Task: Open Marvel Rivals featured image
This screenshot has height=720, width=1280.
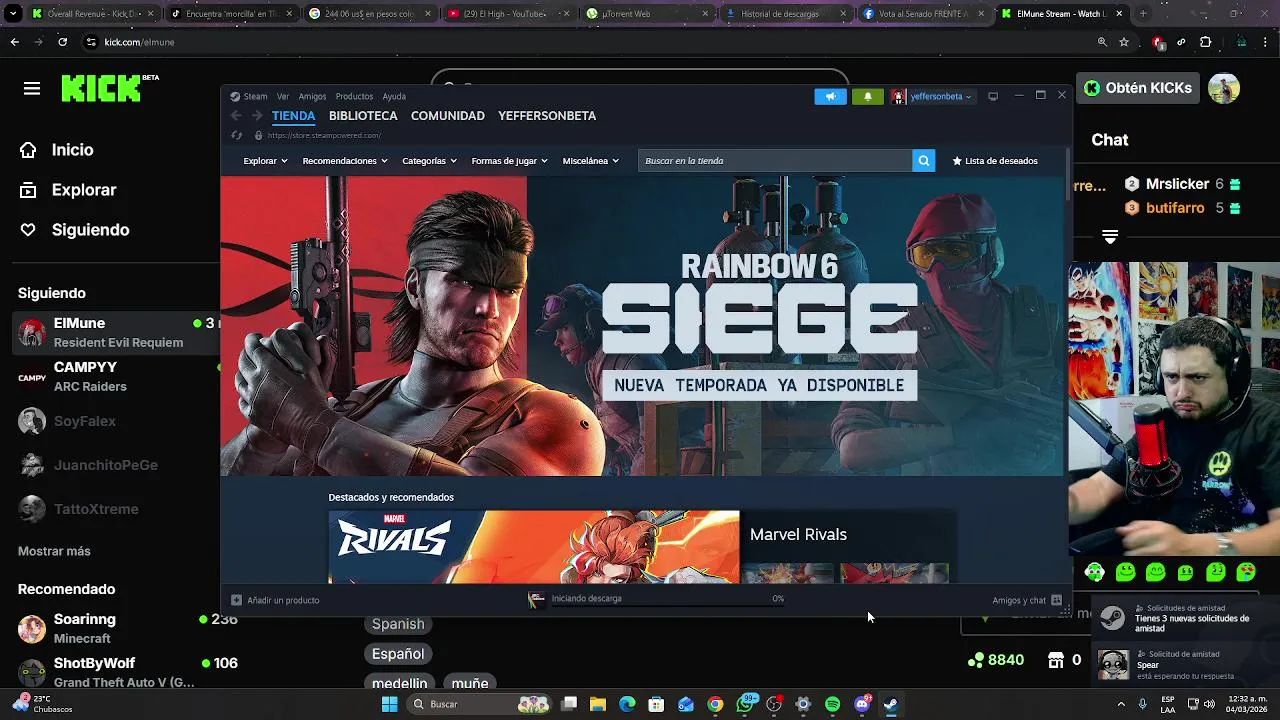Action: pos(534,547)
